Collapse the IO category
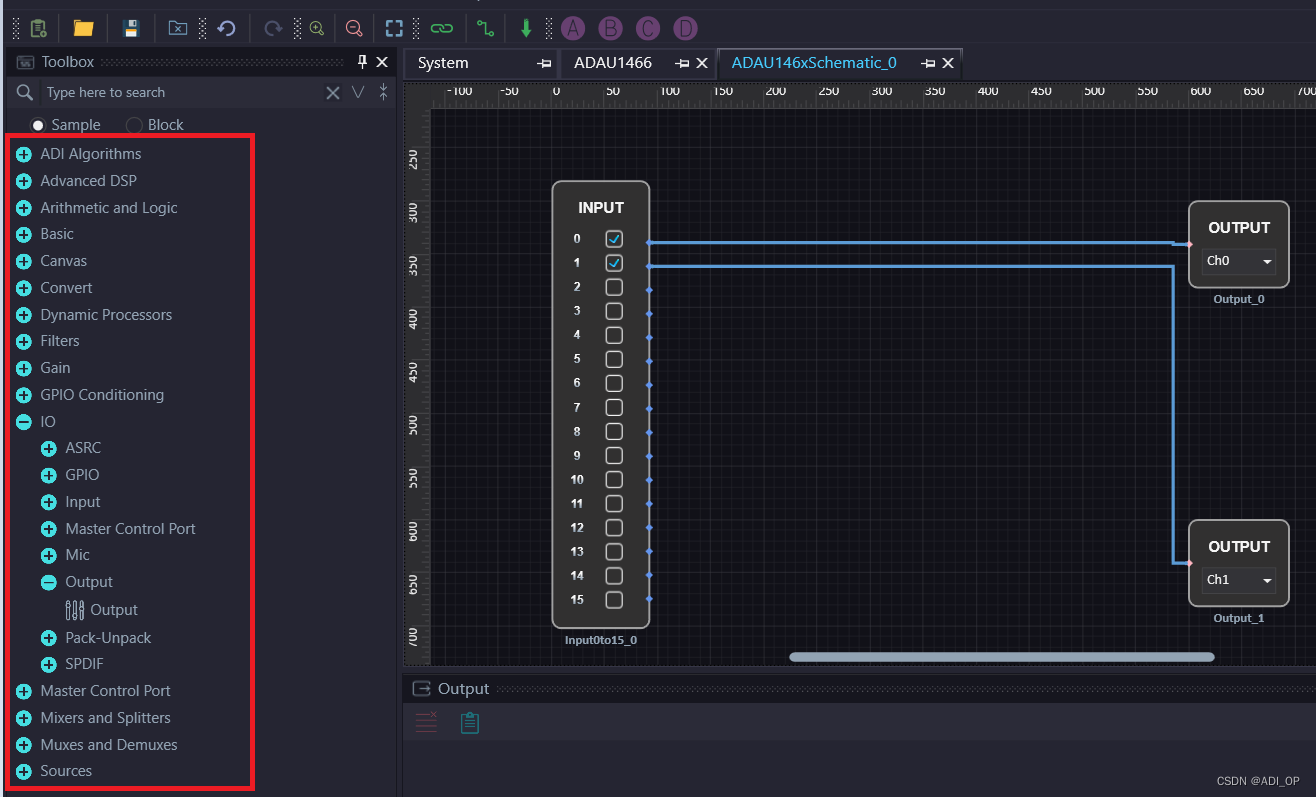Screen dimensions: 1316x797 pyautogui.click(x=24, y=422)
